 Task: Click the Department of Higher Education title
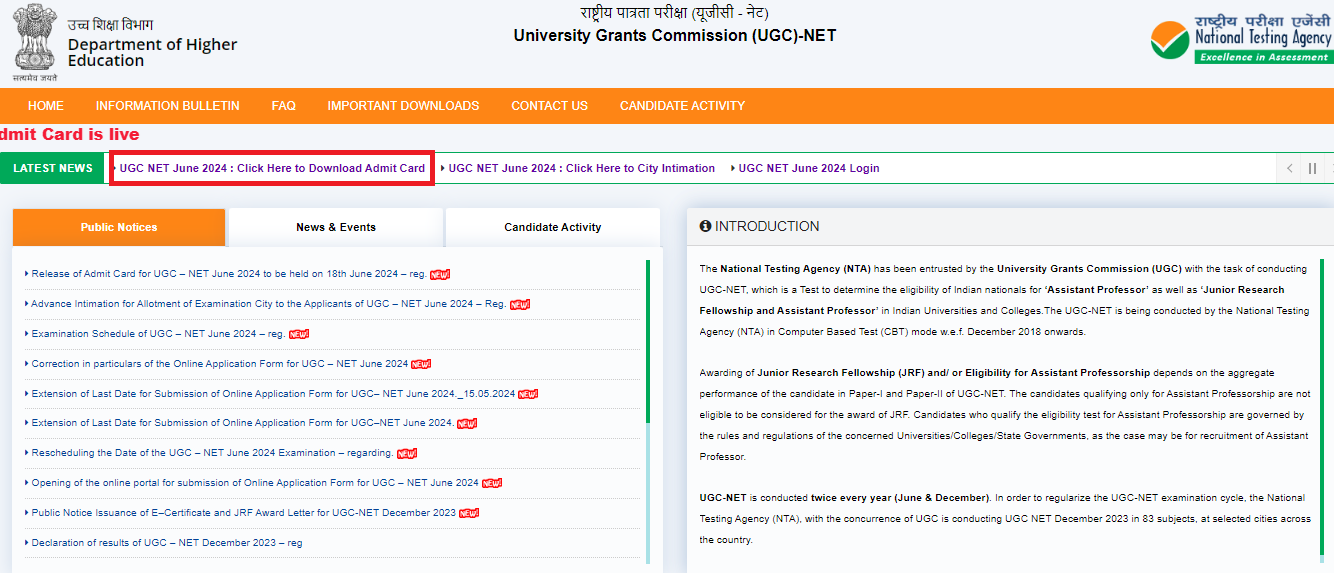[x=152, y=52]
